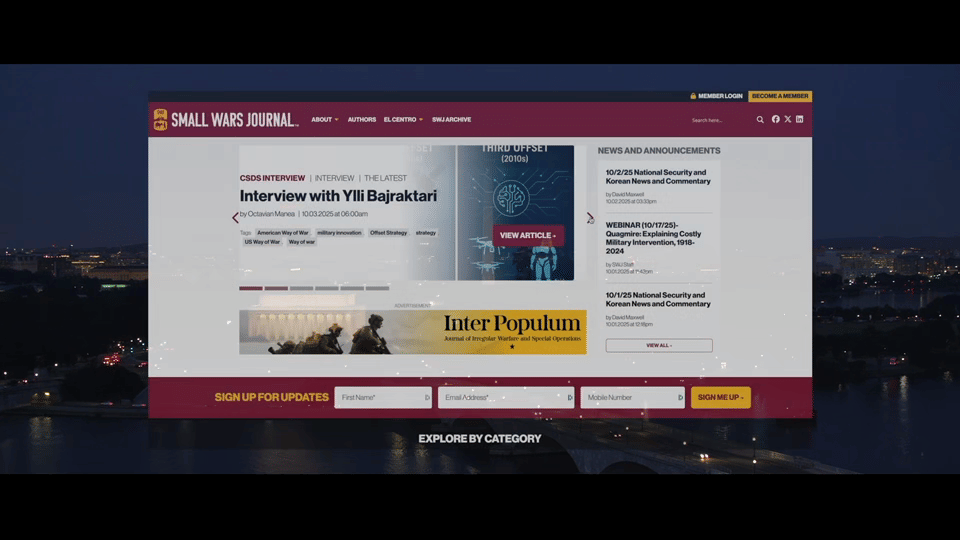Select the Interview category link
The image size is (960, 540).
(x=334, y=178)
